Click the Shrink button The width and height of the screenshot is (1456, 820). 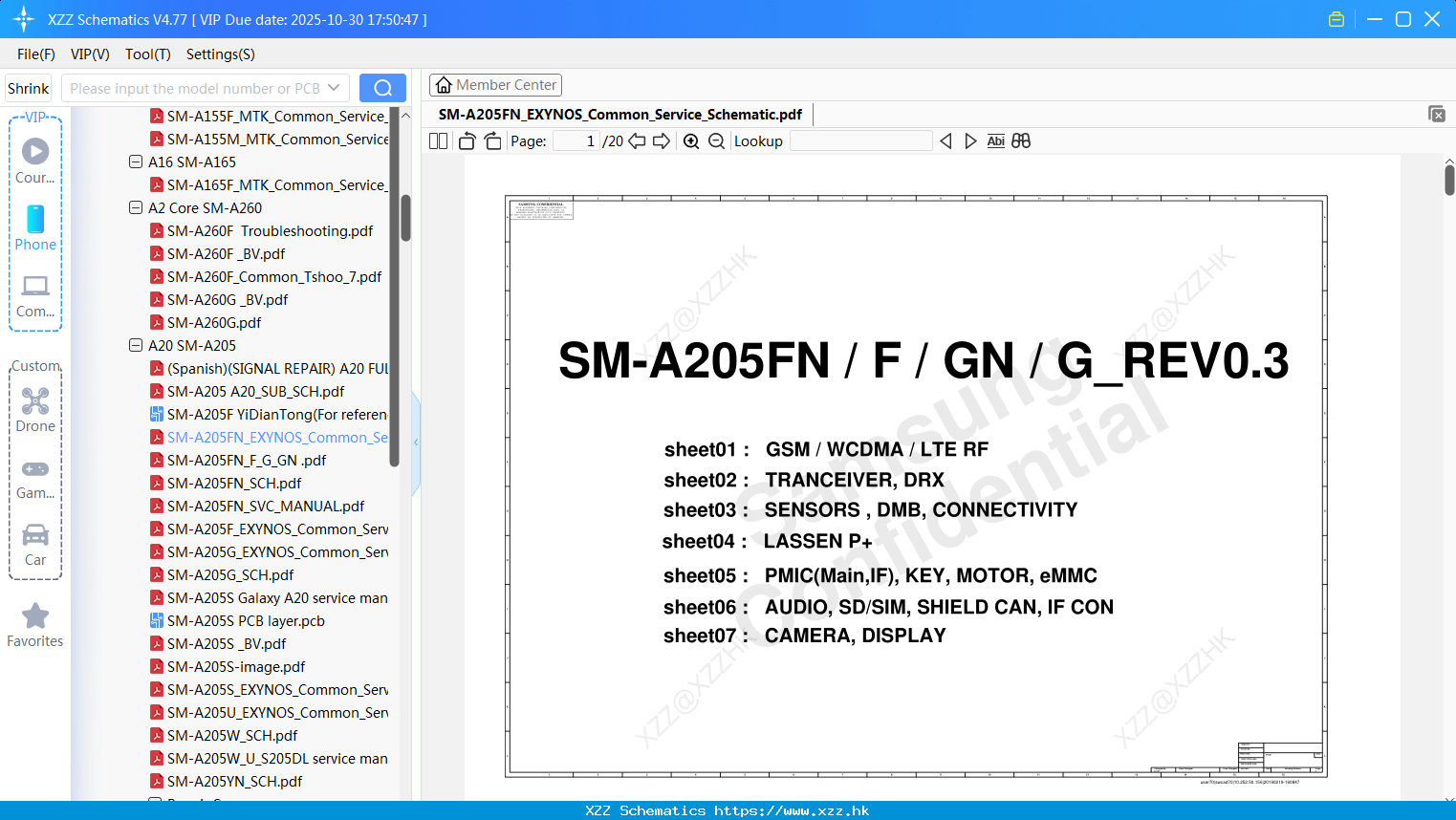pyautogui.click(x=29, y=88)
